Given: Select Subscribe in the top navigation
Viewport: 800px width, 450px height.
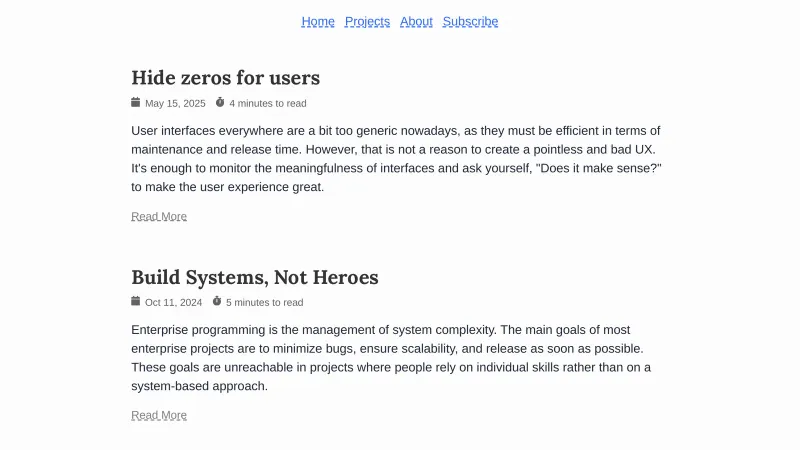Looking at the screenshot, I should tap(470, 22).
